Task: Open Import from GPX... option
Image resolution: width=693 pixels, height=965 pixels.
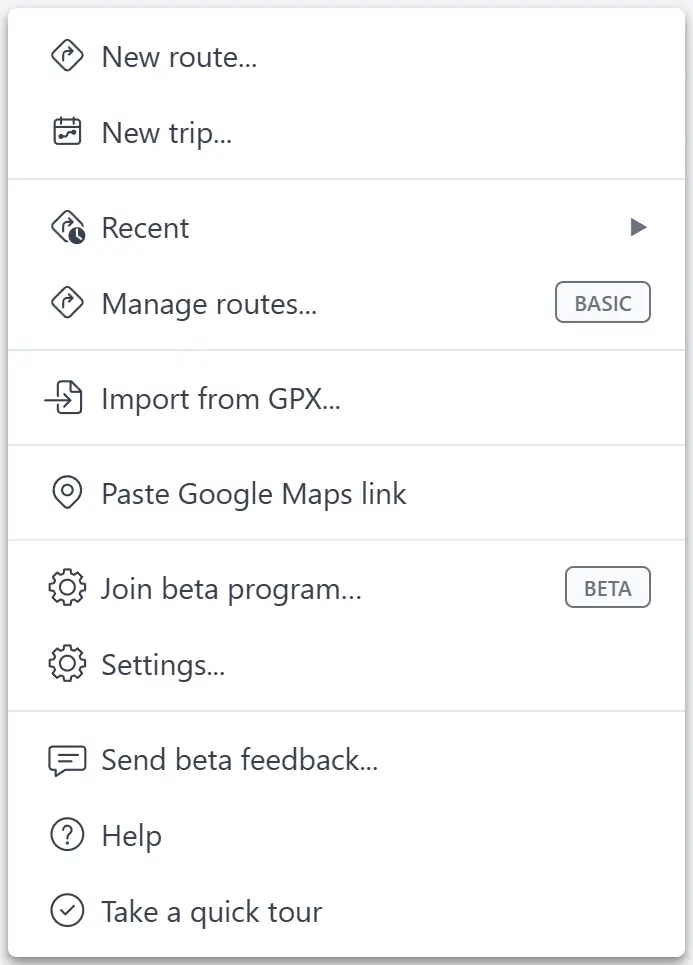Action: pos(346,398)
